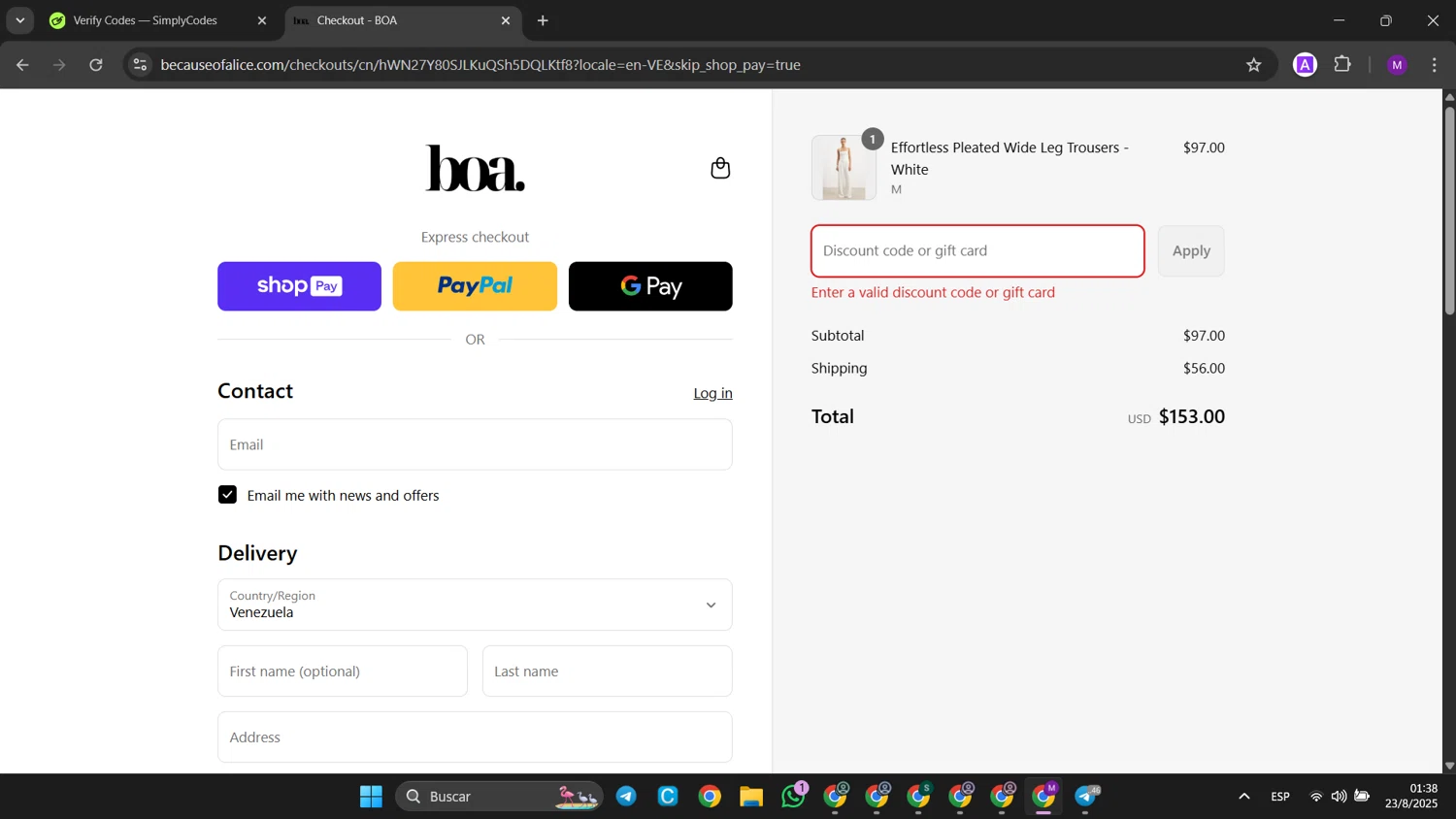The width and height of the screenshot is (1456, 819).
Task: Open the volume control icon
Action: (1339, 797)
